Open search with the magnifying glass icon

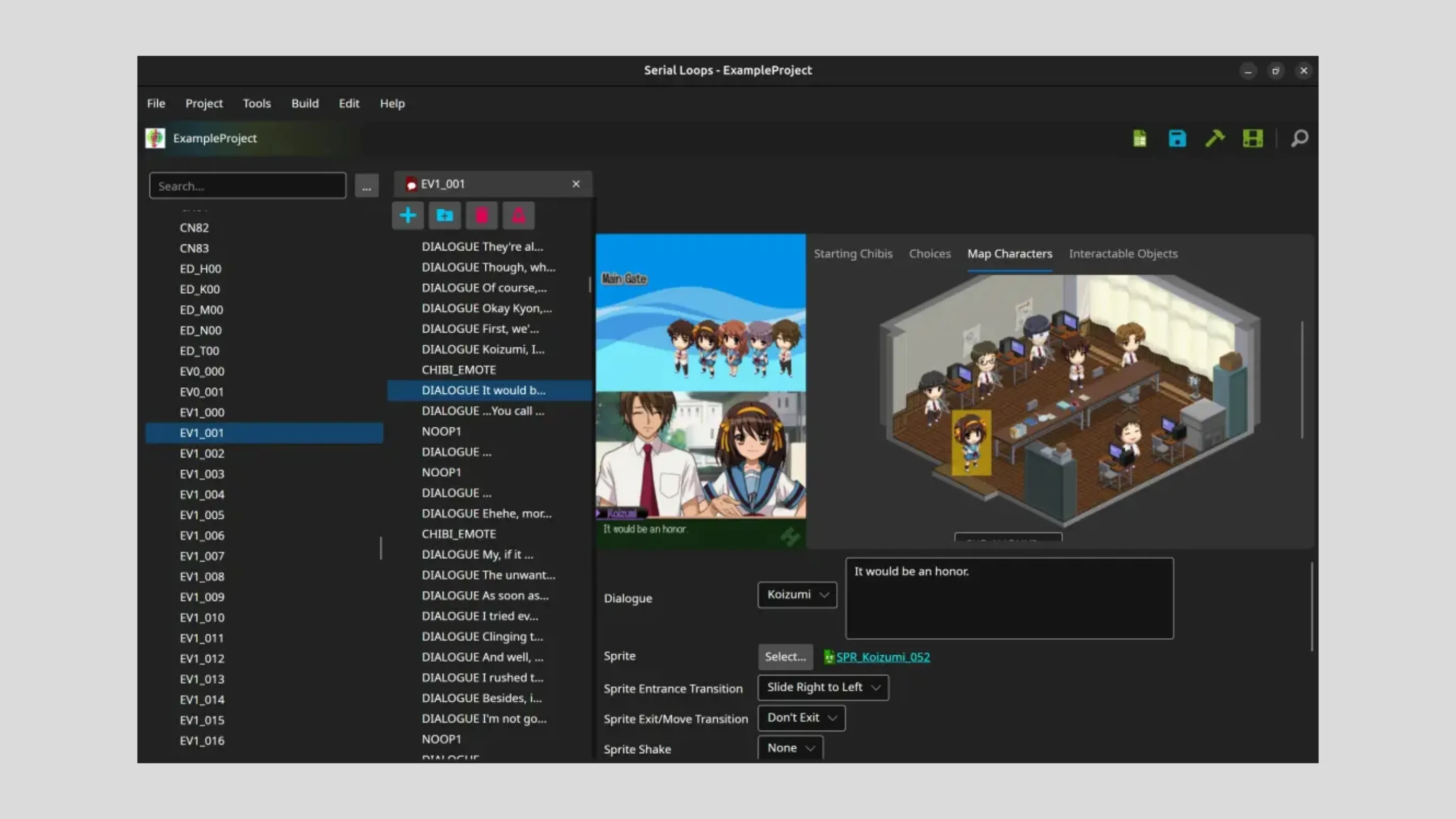click(x=1299, y=138)
